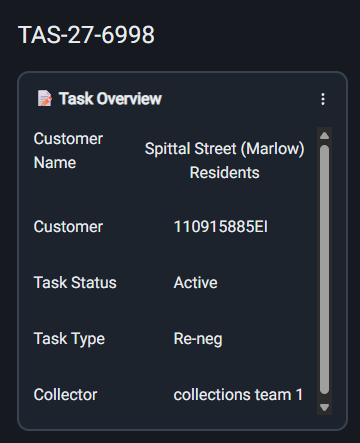Click customer number 110915885EI
The width and height of the screenshot is (360, 443).
[221, 227]
